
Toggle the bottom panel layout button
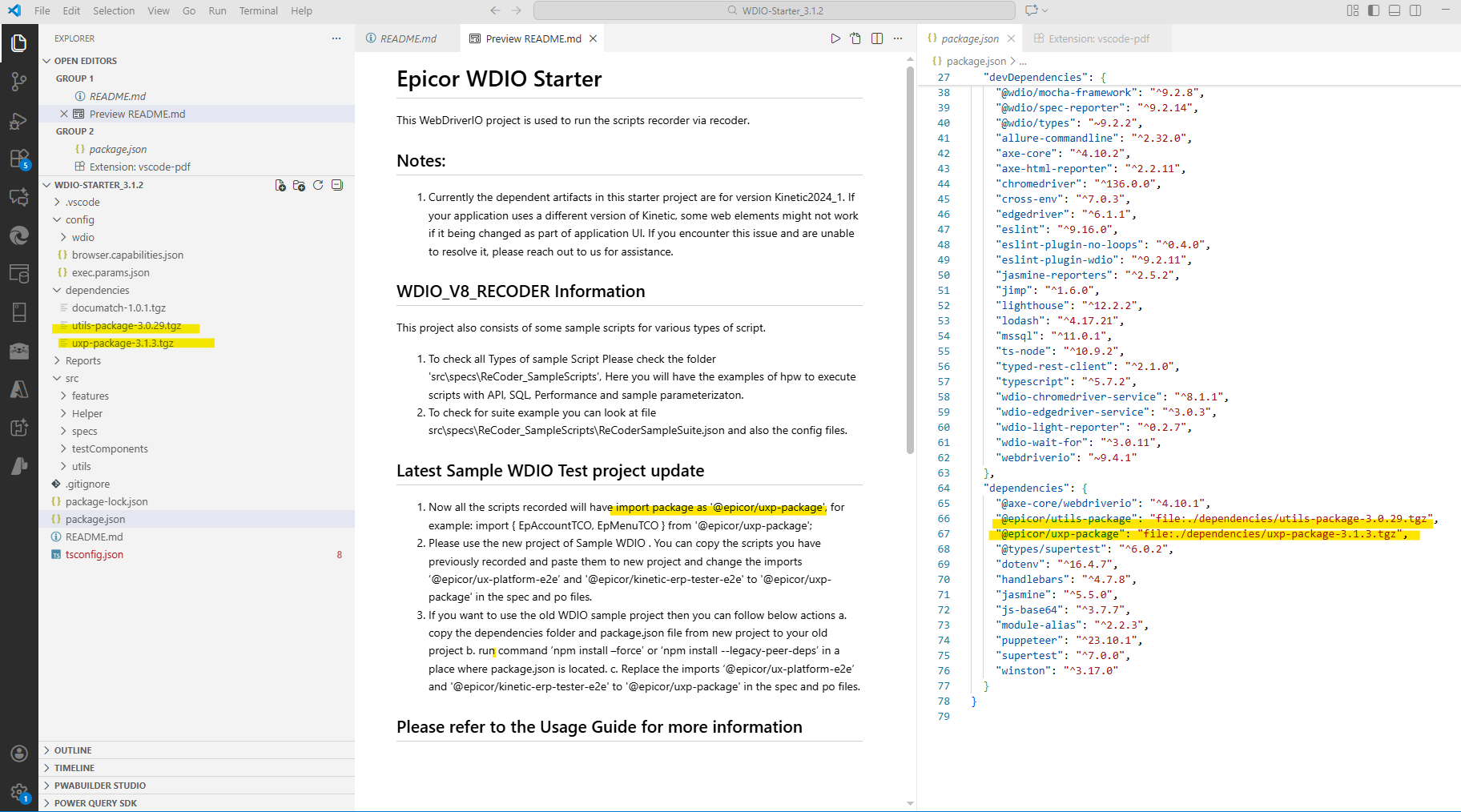(x=1395, y=10)
